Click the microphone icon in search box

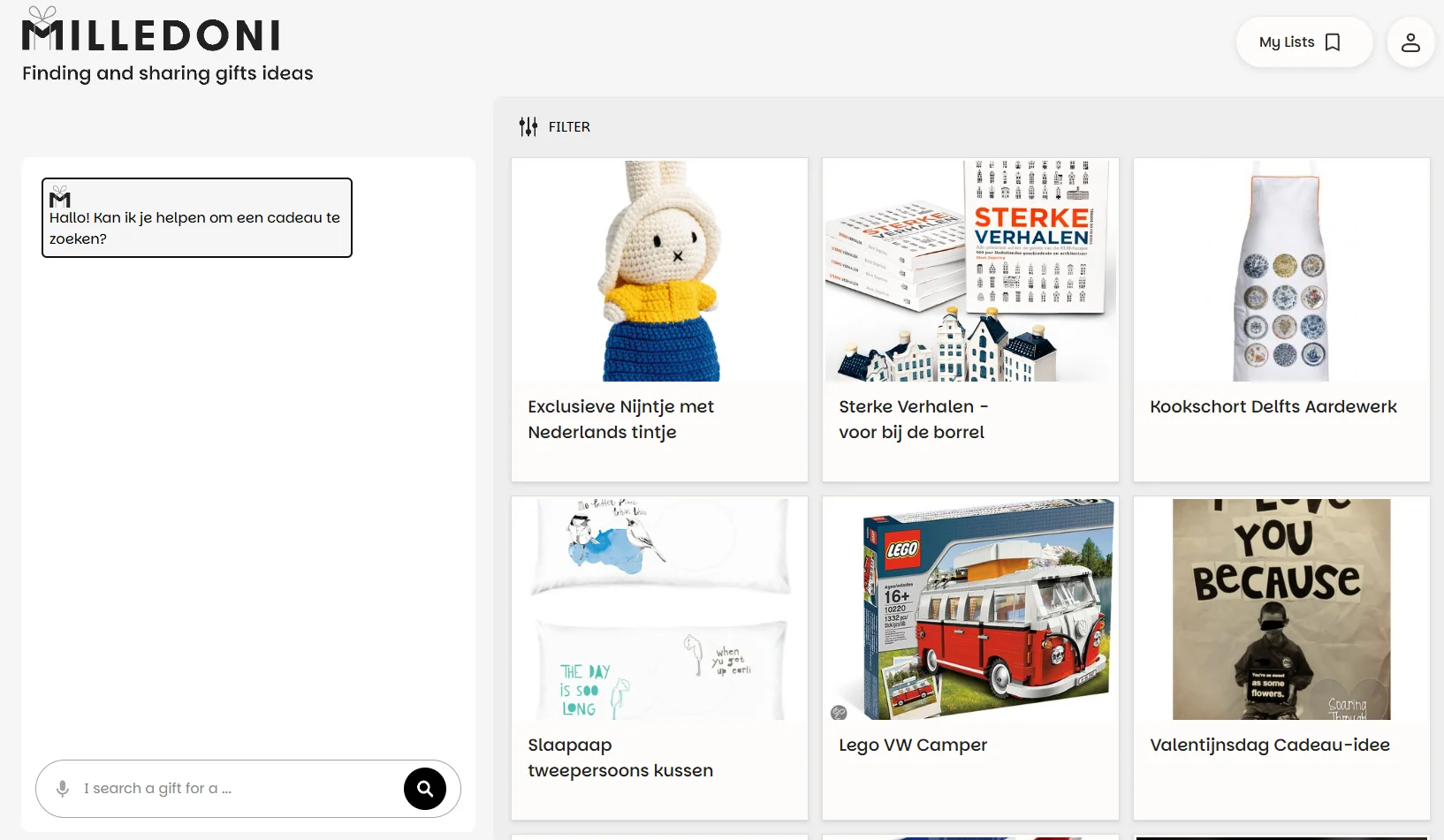[x=63, y=789]
